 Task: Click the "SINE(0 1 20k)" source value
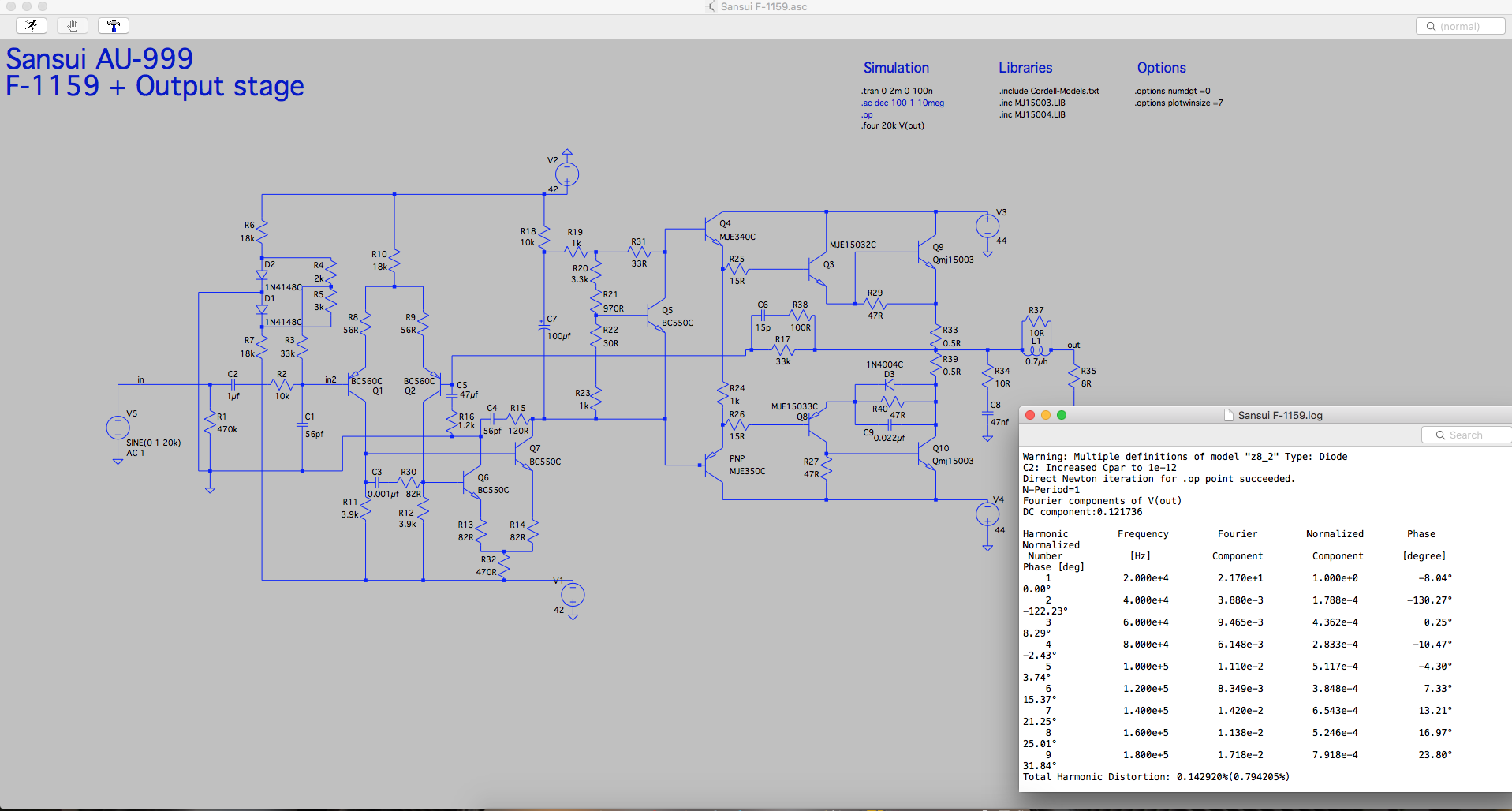(x=154, y=443)
